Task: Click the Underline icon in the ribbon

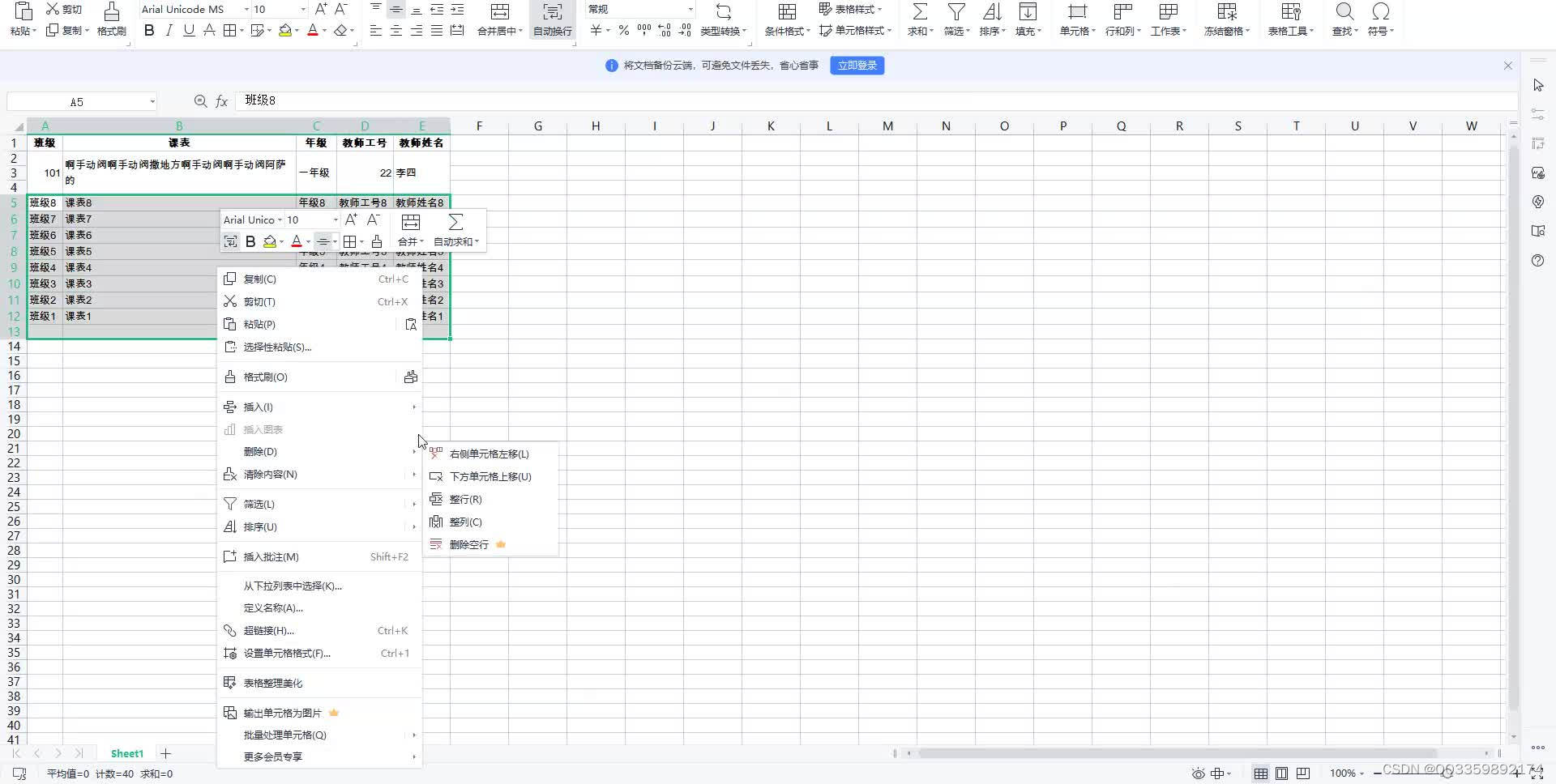Action: tap(189, 31)
